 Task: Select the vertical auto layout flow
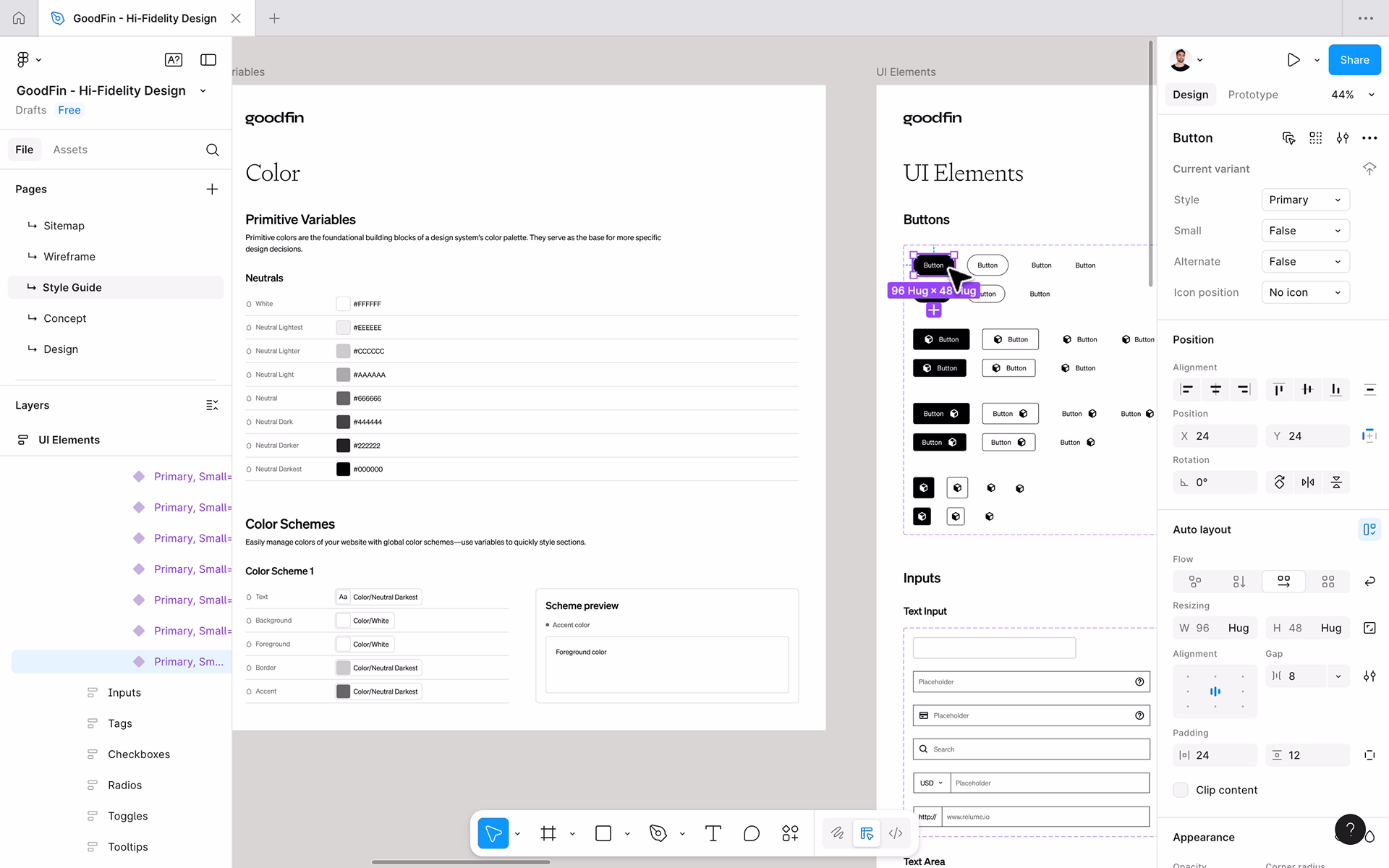(x=1239, y=581)
